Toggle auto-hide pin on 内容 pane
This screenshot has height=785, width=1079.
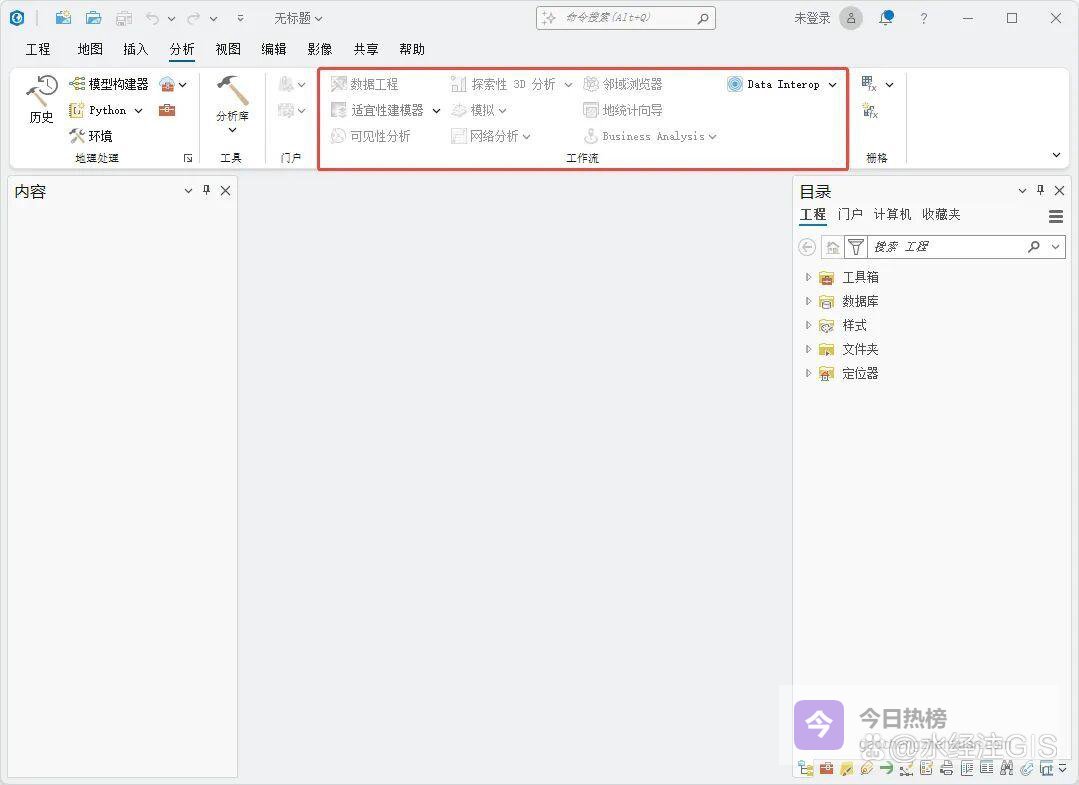pyautogui.click(x=207, y=190)
